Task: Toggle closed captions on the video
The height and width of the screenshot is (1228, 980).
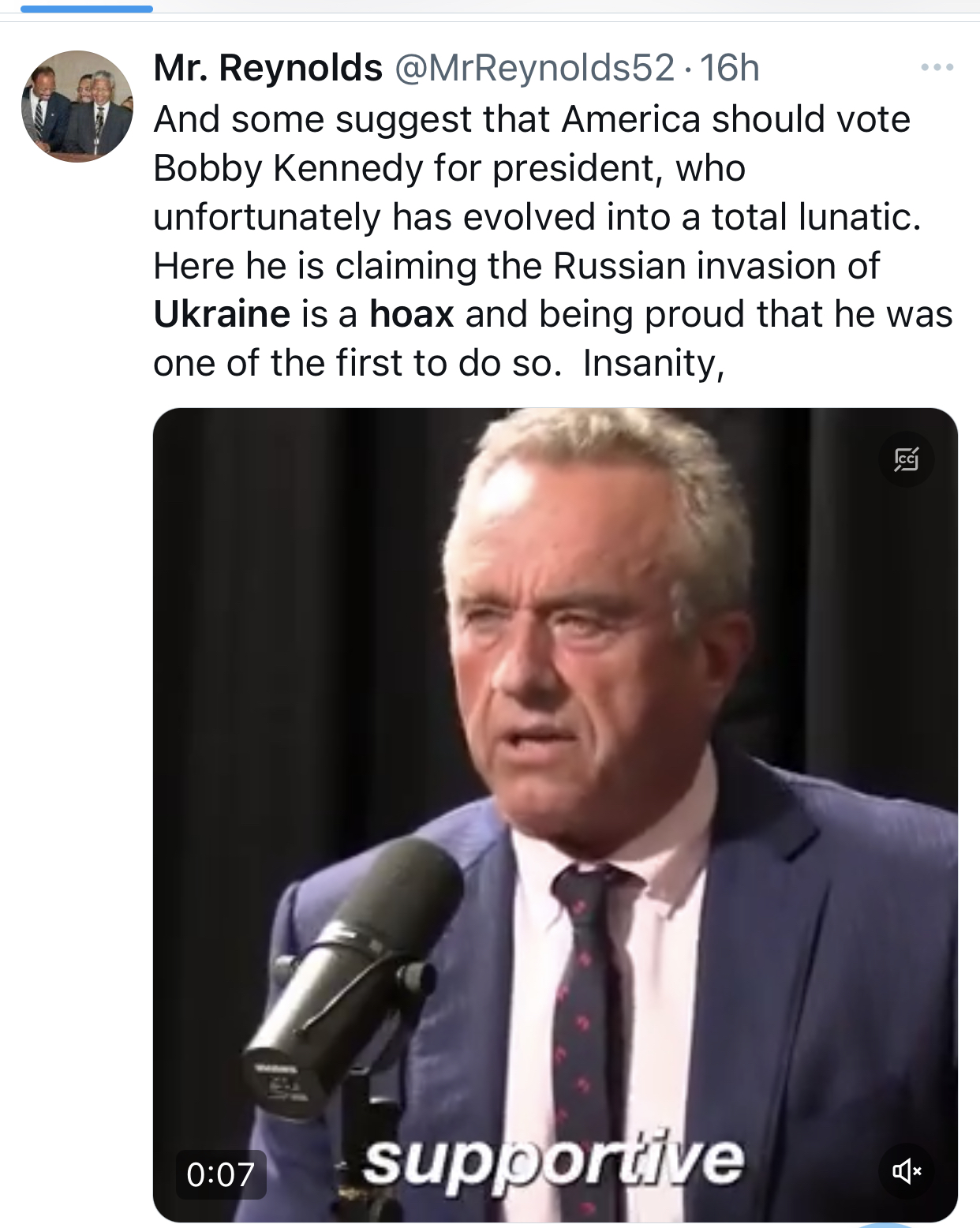Action: [907, 459]
